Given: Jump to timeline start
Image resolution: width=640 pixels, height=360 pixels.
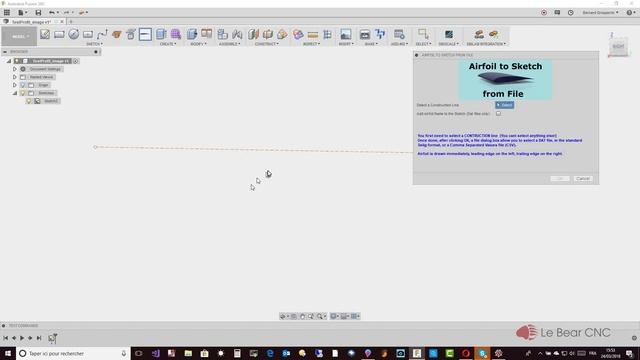Looking at the screenshot, I should tap(6, 338).
